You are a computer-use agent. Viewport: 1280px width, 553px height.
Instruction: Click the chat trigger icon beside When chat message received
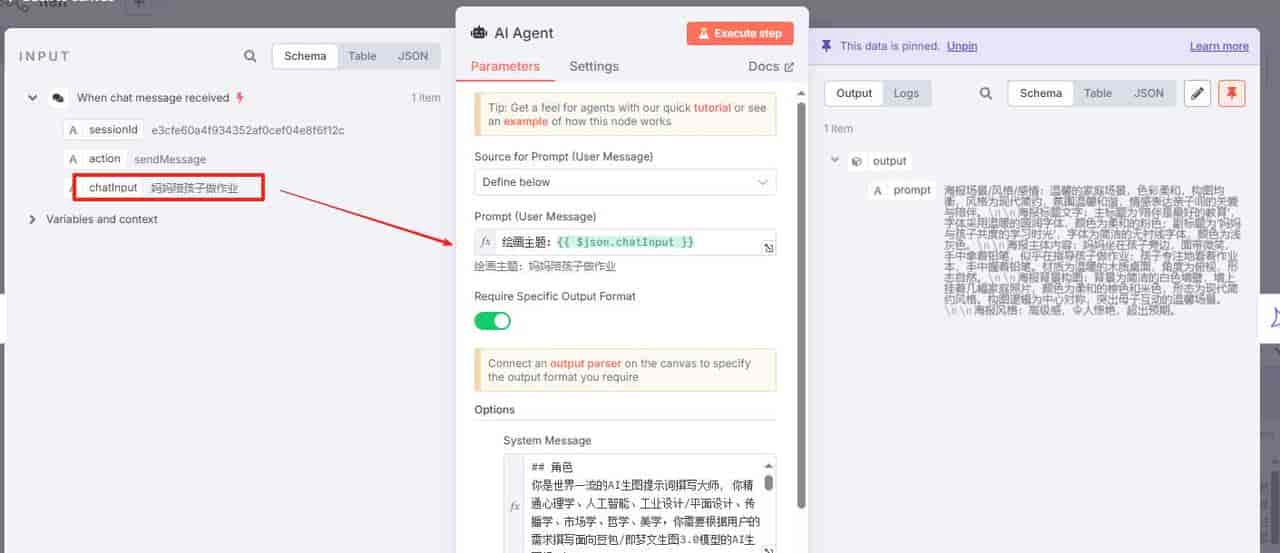click(59, 98)
